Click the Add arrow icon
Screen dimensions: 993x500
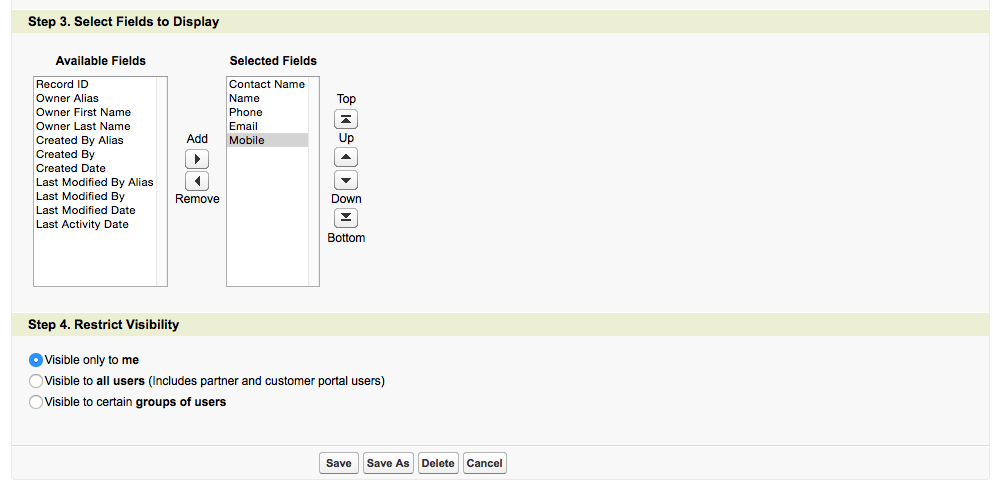(x=197, y=160)
